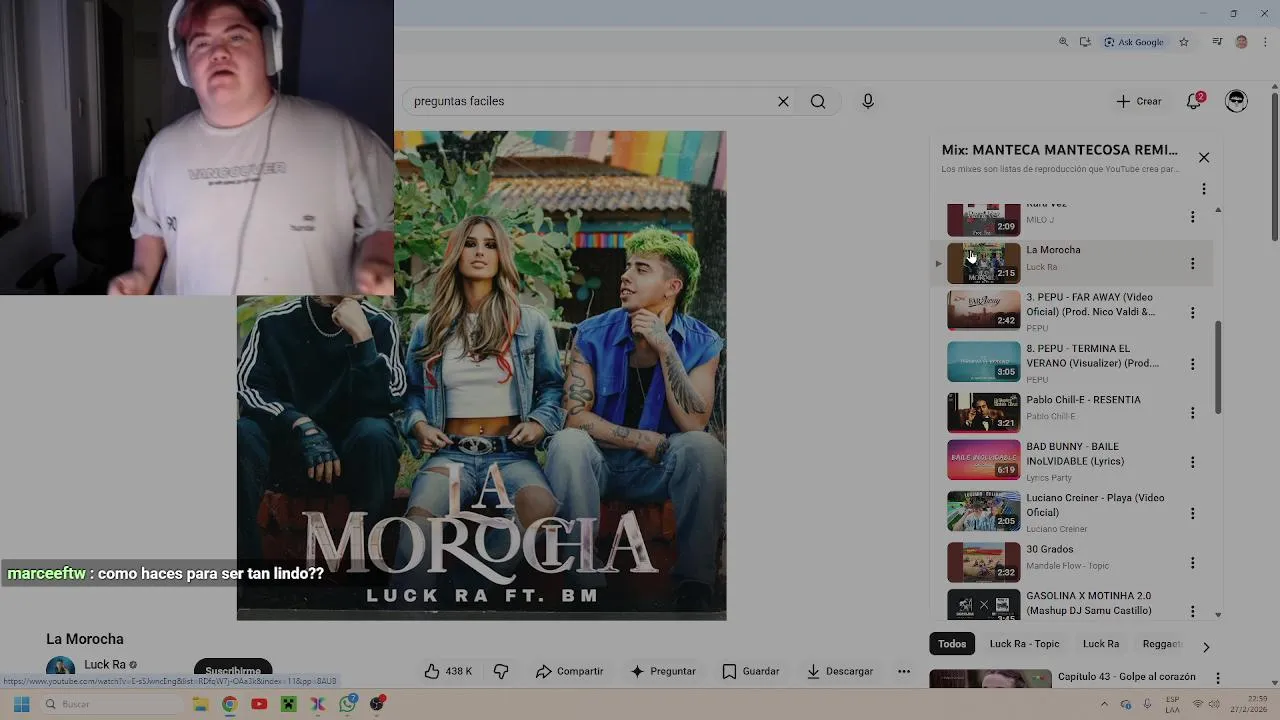Click the Ask Google lens button
Screen dimensions: 1280x720
point(1134,42)
